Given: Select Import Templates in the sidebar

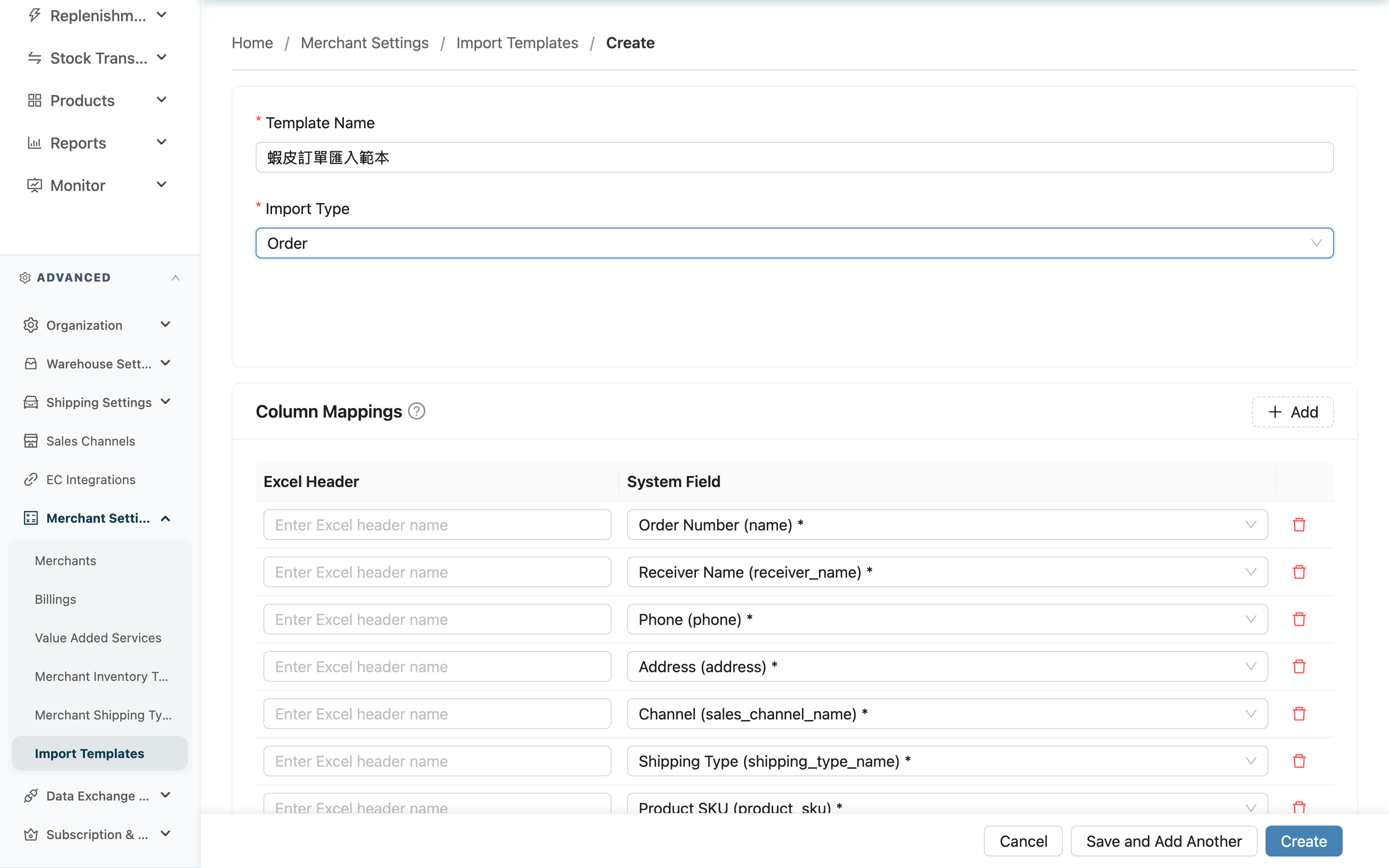Looking at the screenshot, I should [x=100, y=753].
